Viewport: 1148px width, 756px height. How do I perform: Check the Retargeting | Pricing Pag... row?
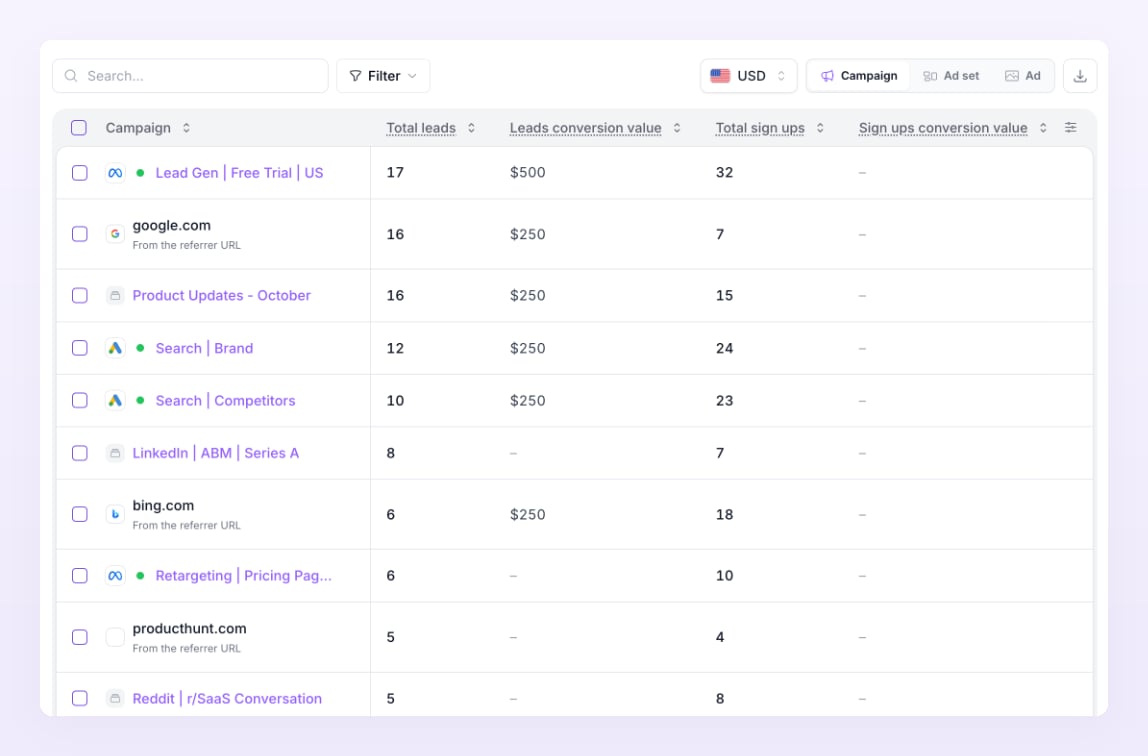click(x=80, y=576)
